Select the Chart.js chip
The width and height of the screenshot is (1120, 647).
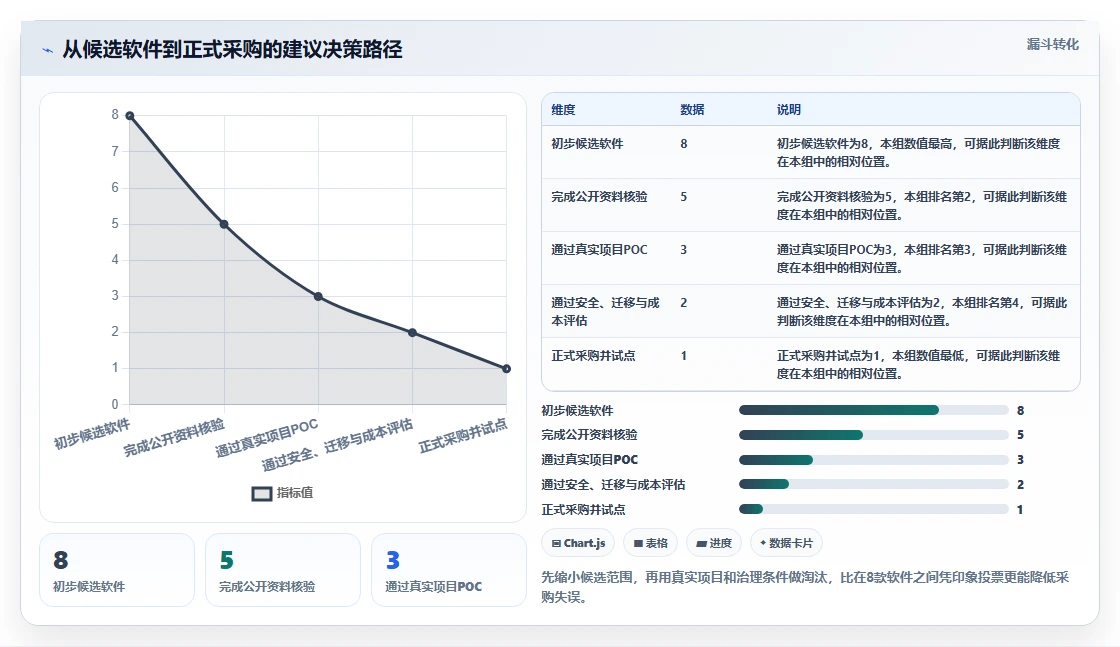tap(579, 543)
